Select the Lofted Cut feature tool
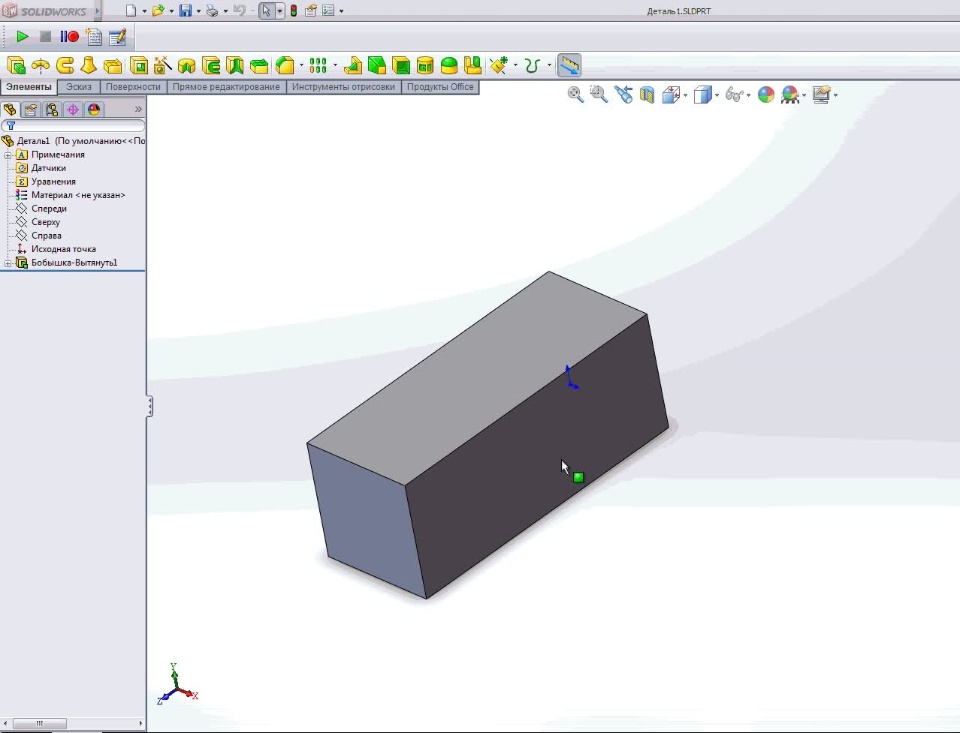 tap(234, 65)
